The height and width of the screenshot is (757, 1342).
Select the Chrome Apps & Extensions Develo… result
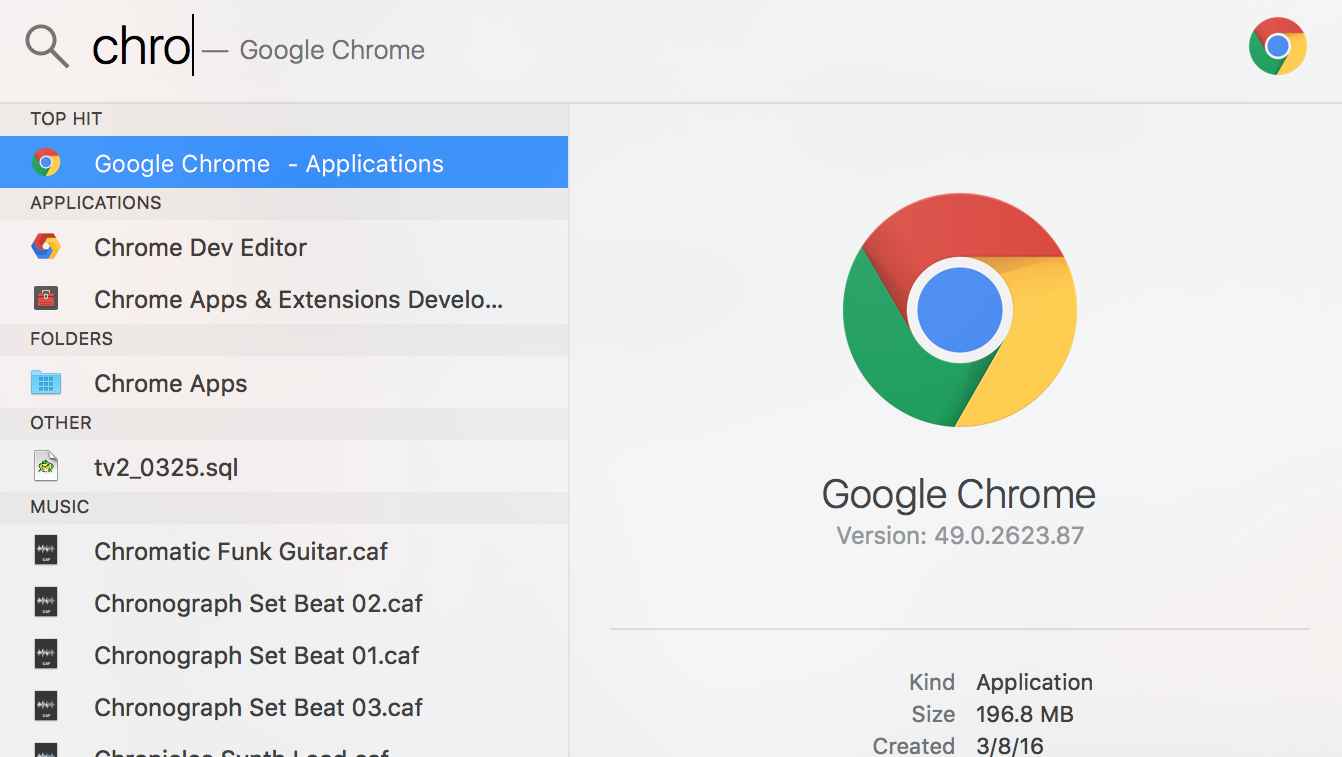click(x=284, y=298)
